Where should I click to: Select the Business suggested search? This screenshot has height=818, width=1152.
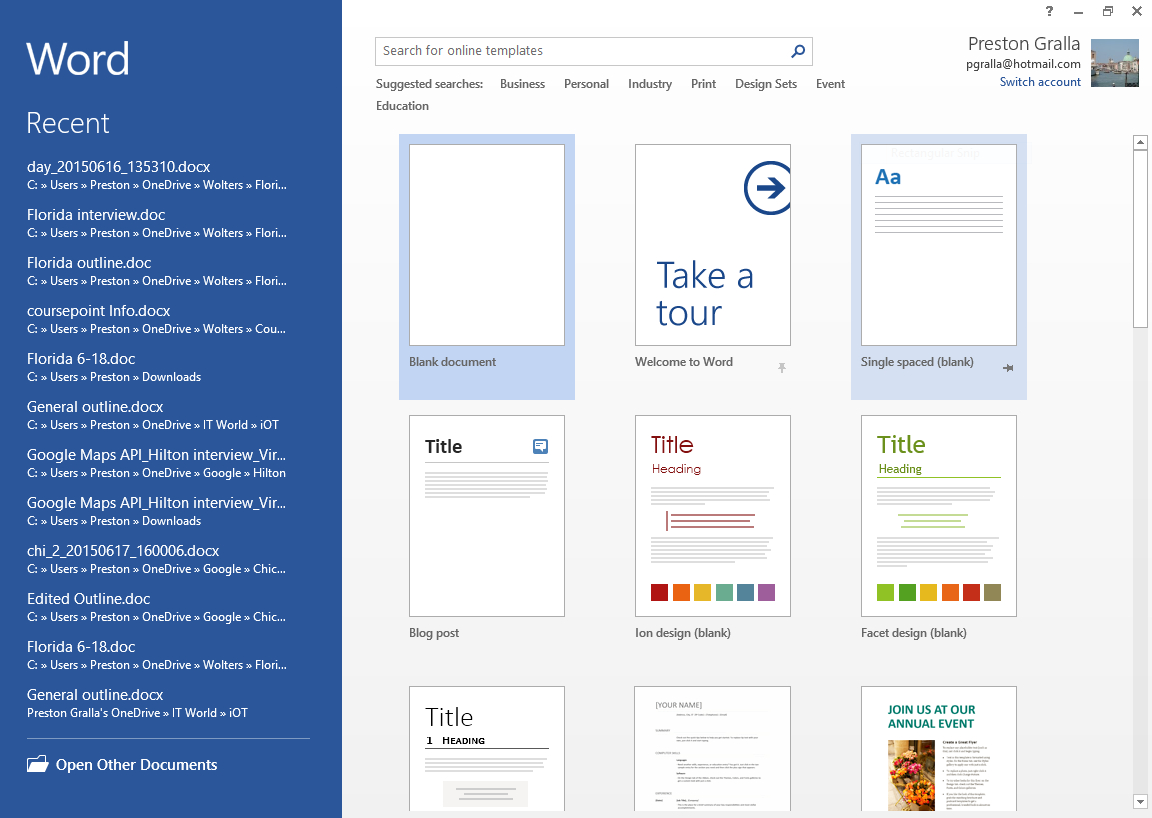pyautogui.click(x=522, y=84)
